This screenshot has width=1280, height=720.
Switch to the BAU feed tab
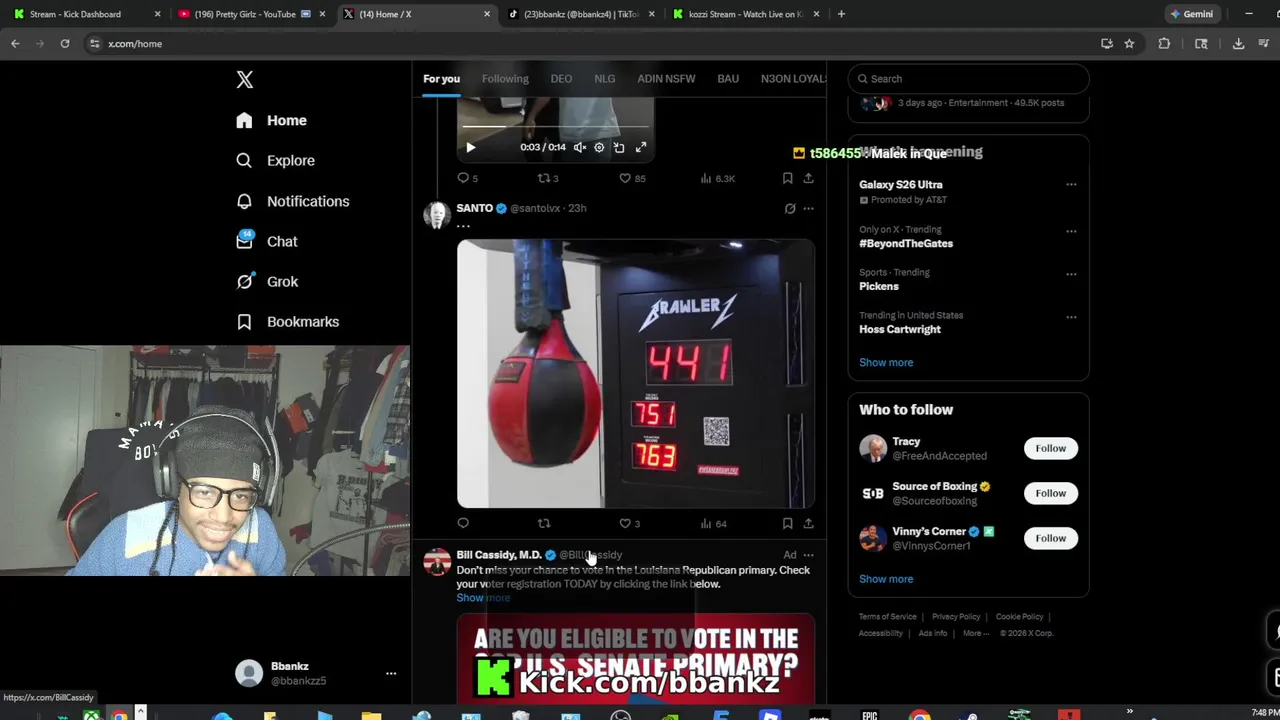coord(728,79)
